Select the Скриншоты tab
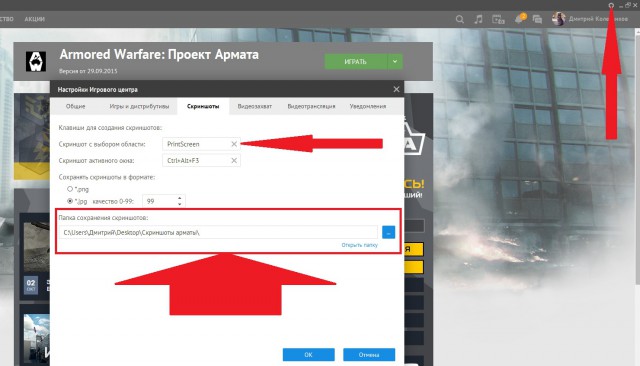This screenshot has height=366, width=640. click(x=203, y=106)
